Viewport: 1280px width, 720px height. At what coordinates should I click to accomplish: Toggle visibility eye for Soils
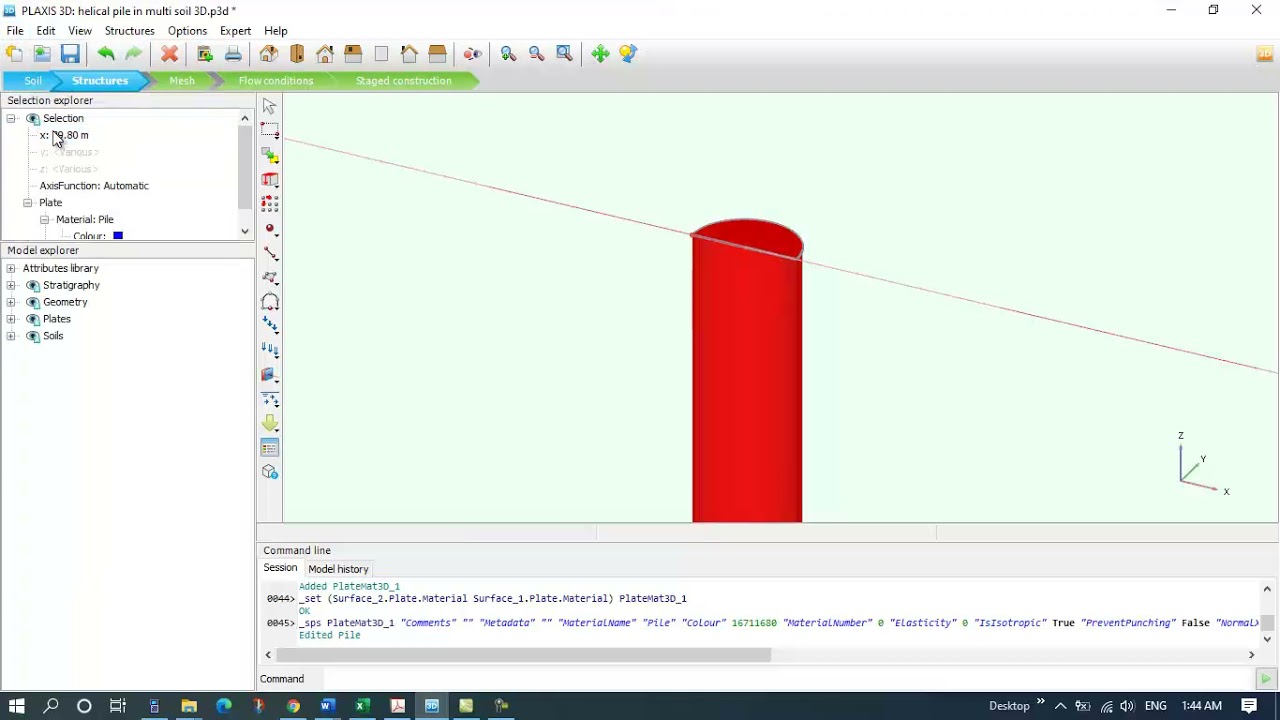tap(33, 336)
